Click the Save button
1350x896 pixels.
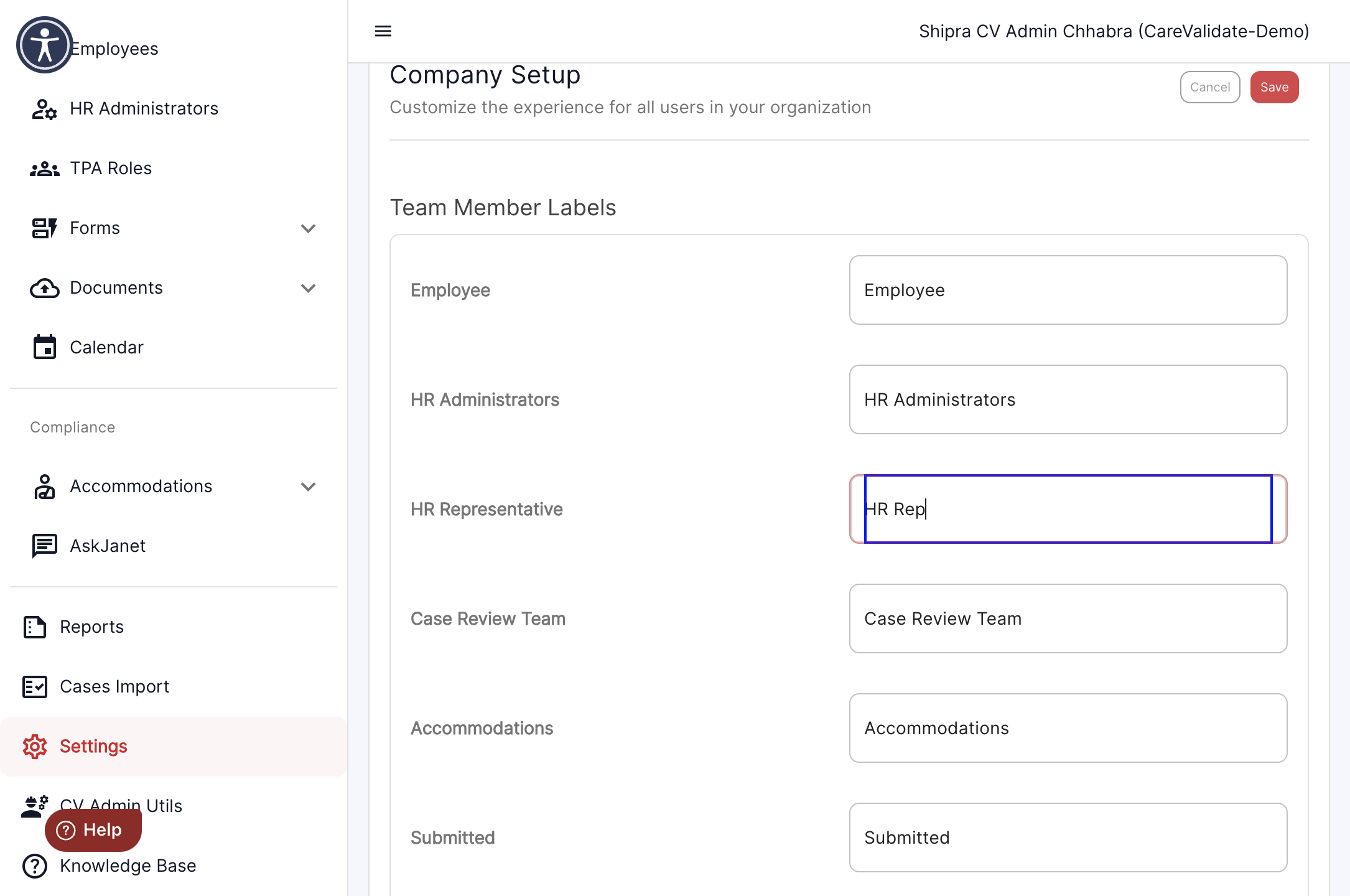[1274, 87]
